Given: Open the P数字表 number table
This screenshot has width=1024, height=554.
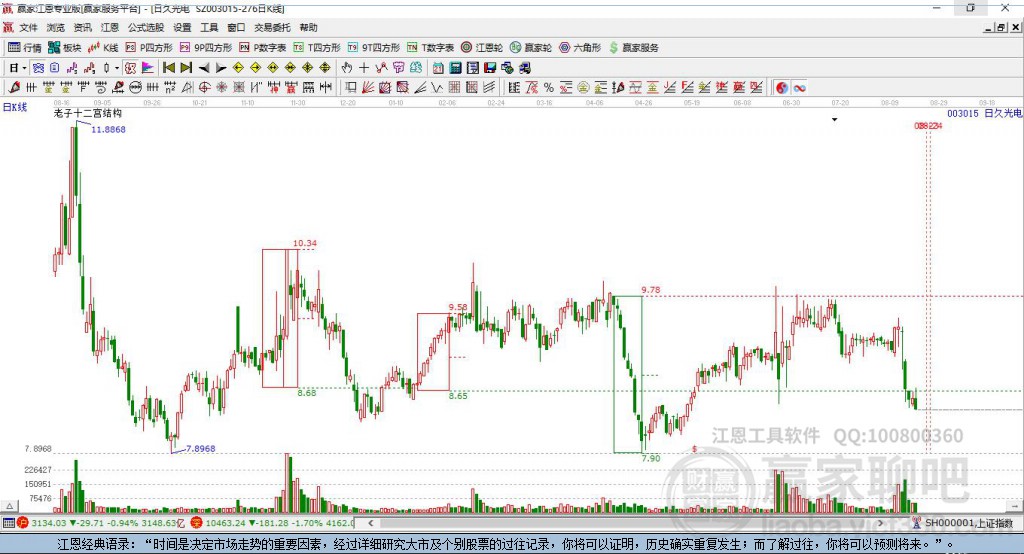Looking at the screenshot, I should 263,48.
